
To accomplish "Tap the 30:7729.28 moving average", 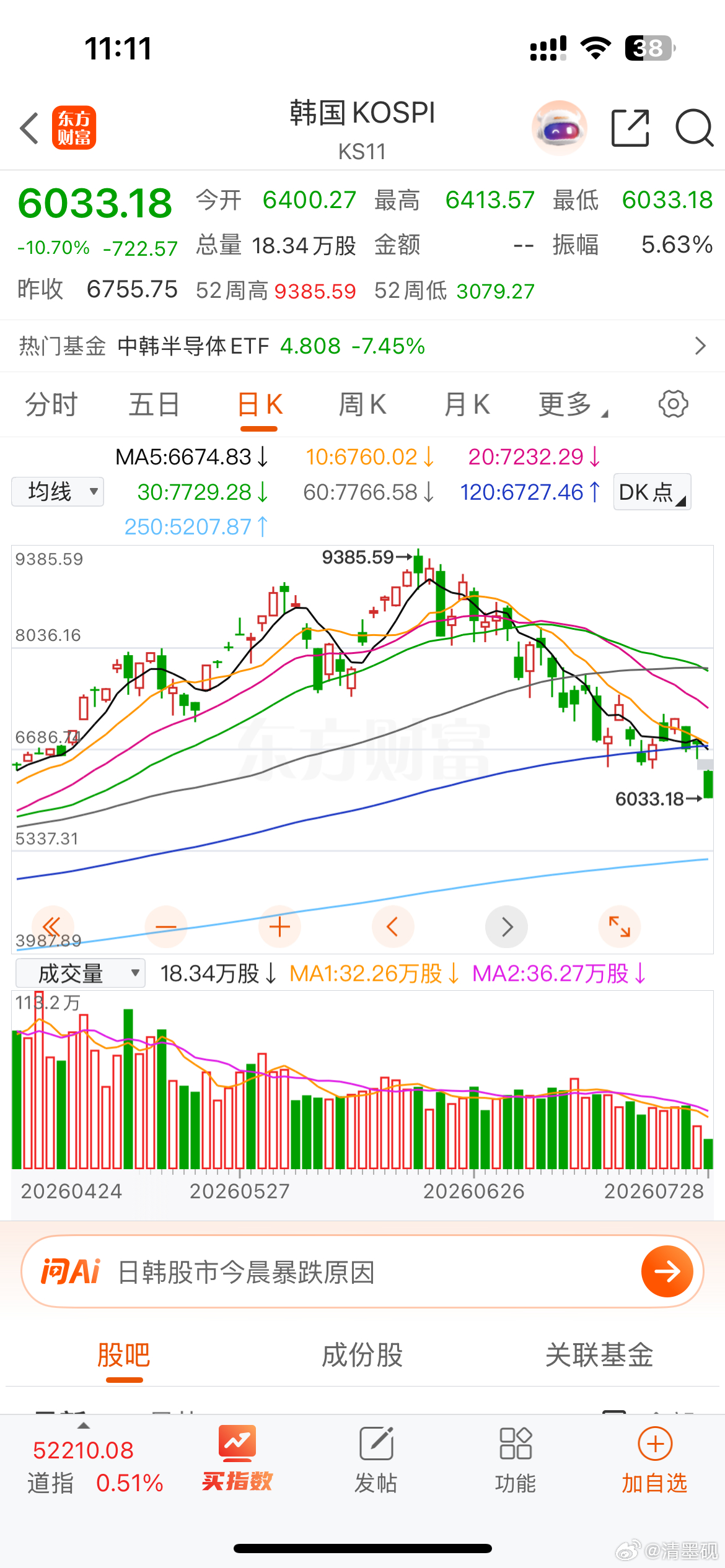I will pos(203,492).
